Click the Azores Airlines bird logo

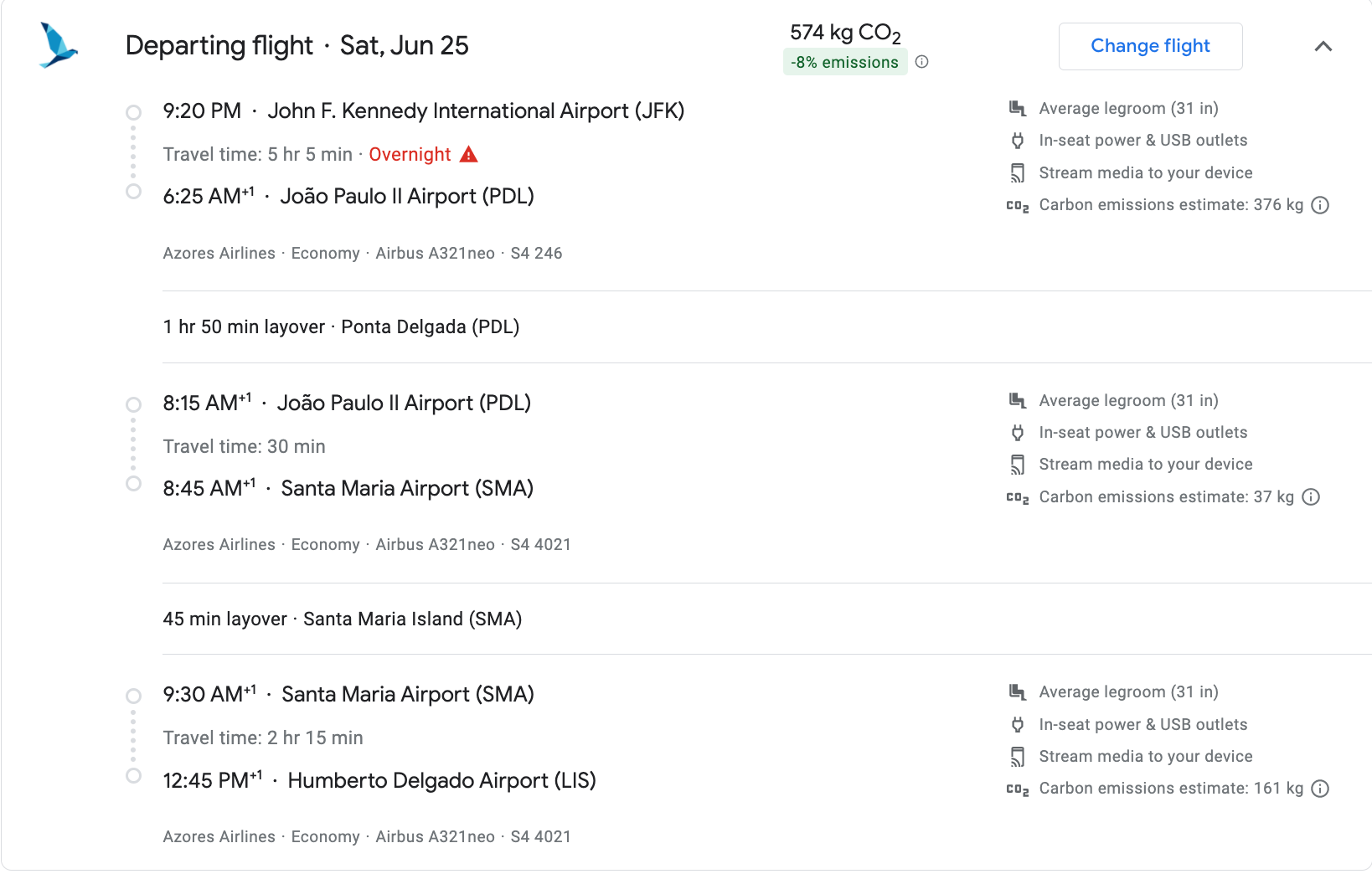coord(58,45)
